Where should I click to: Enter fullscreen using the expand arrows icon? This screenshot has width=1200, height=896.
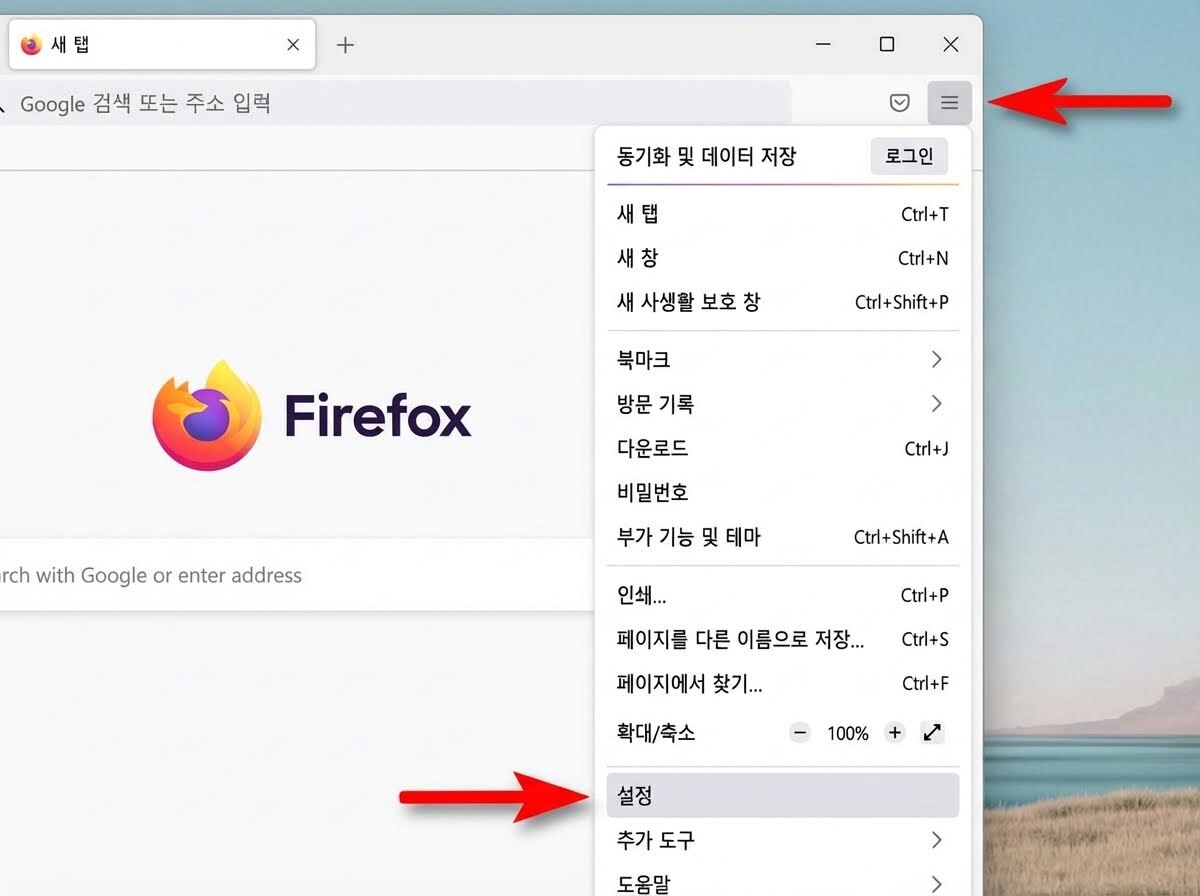[x=932, y=733]
